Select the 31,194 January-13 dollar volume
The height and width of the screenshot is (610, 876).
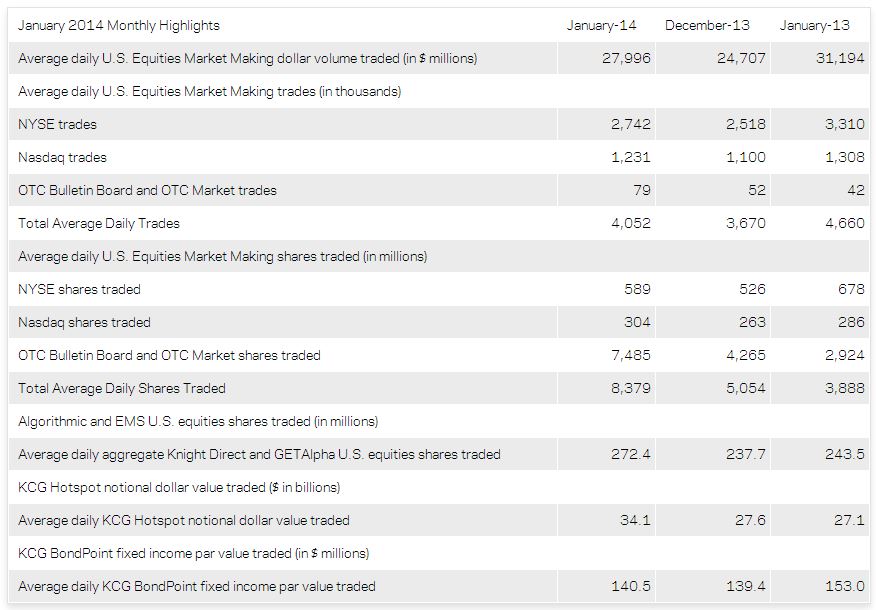[x=839, y=58]
